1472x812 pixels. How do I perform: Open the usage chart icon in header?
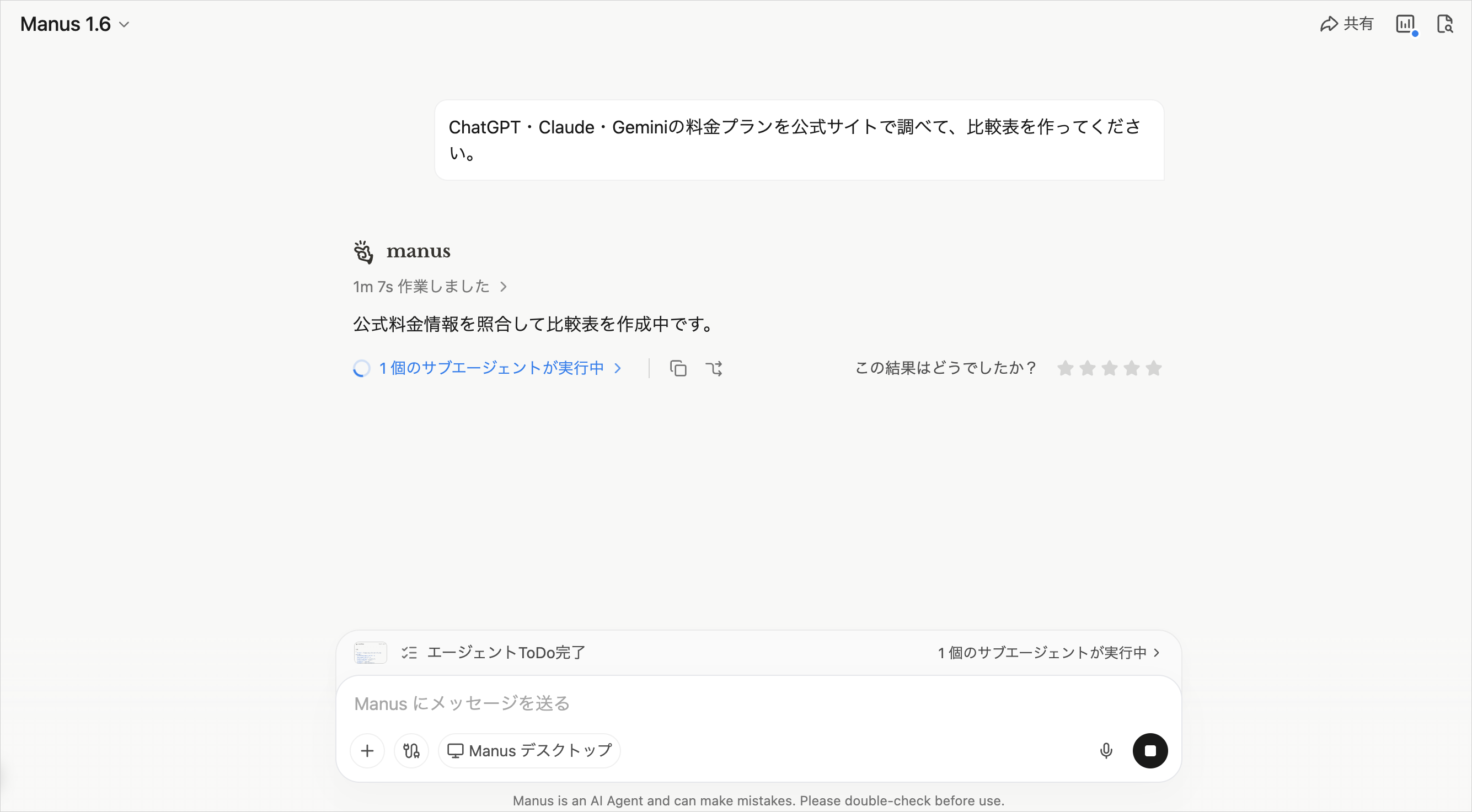click(x=1405, y=24)
